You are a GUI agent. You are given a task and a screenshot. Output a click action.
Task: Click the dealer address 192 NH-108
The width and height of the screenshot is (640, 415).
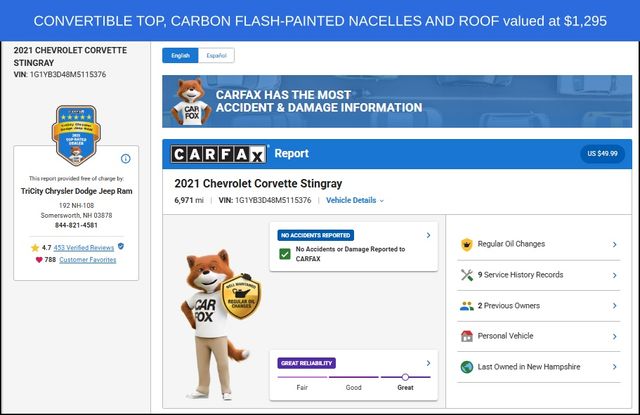76,206
